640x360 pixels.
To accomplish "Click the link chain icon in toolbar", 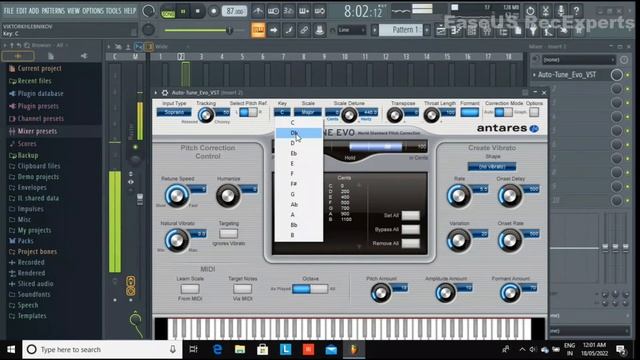I will pyautogui.click(x=304, y=30).
